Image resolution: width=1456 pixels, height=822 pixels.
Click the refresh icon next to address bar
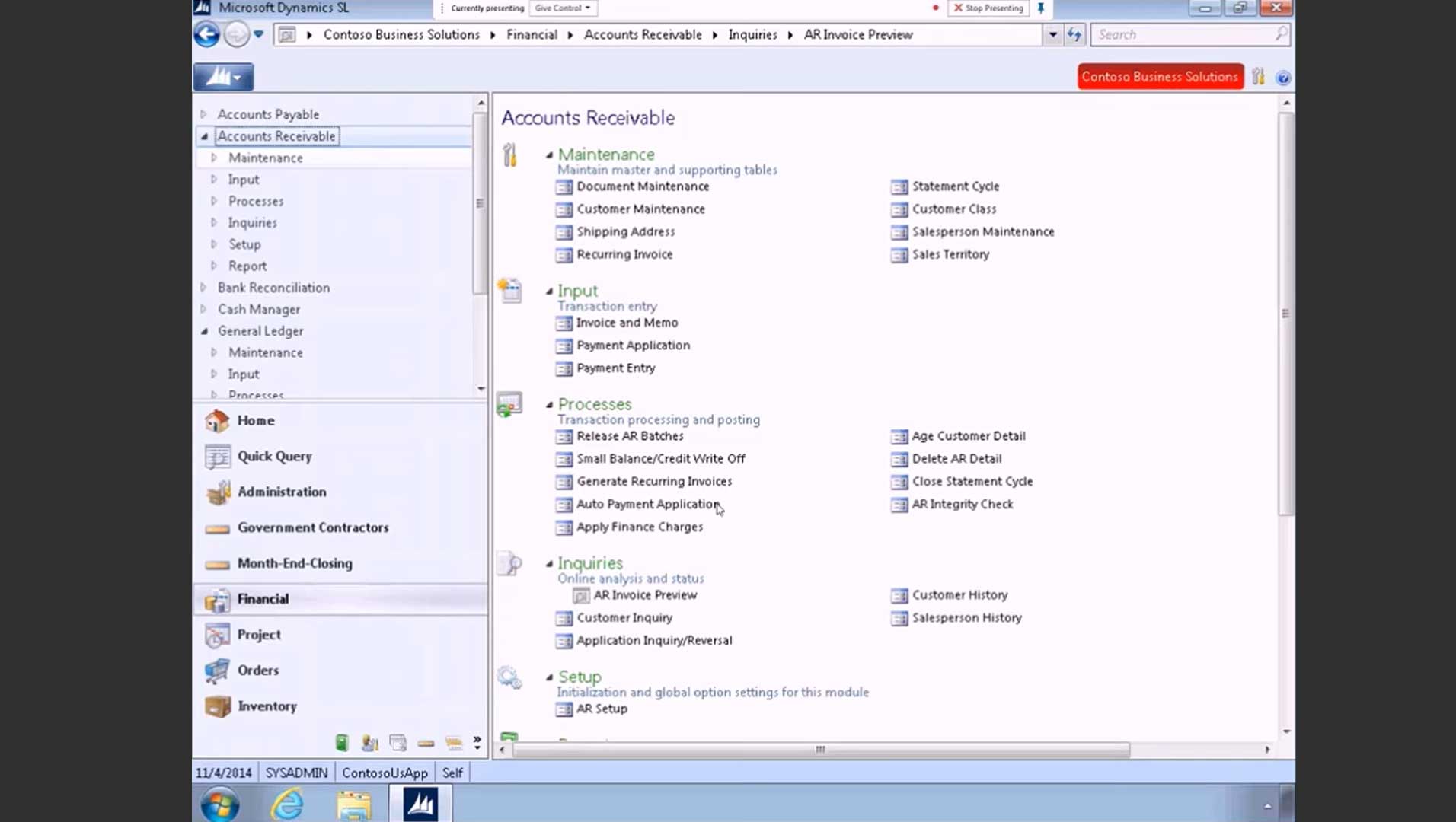(x=1074, y=34)
